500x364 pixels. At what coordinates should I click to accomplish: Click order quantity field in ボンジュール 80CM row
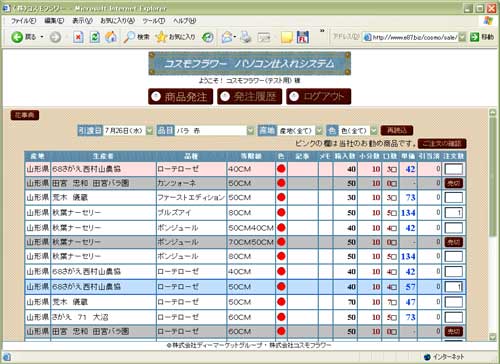(x=454, y=256)
